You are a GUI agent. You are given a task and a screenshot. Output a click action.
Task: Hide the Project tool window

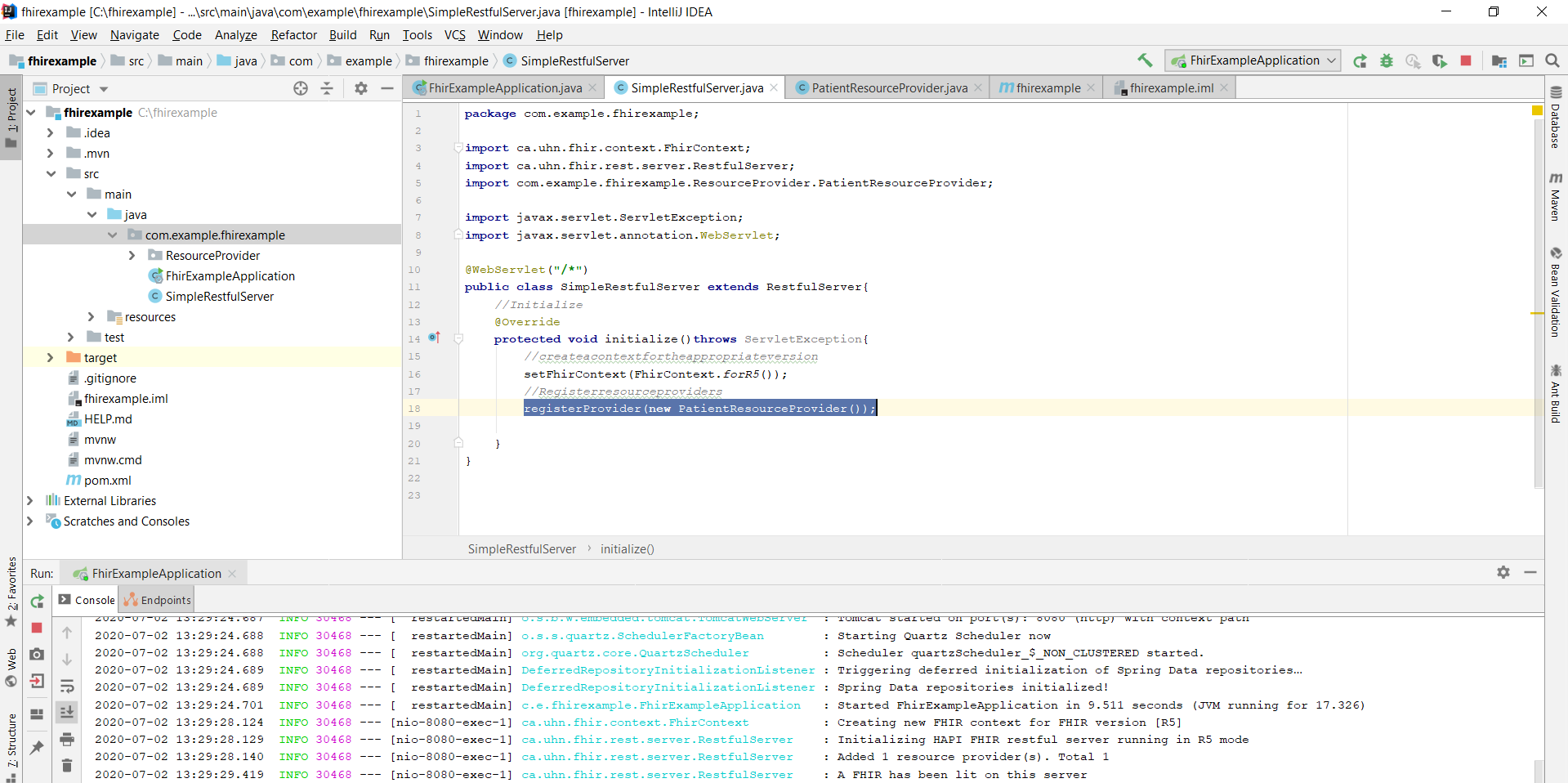coord(387,88)
